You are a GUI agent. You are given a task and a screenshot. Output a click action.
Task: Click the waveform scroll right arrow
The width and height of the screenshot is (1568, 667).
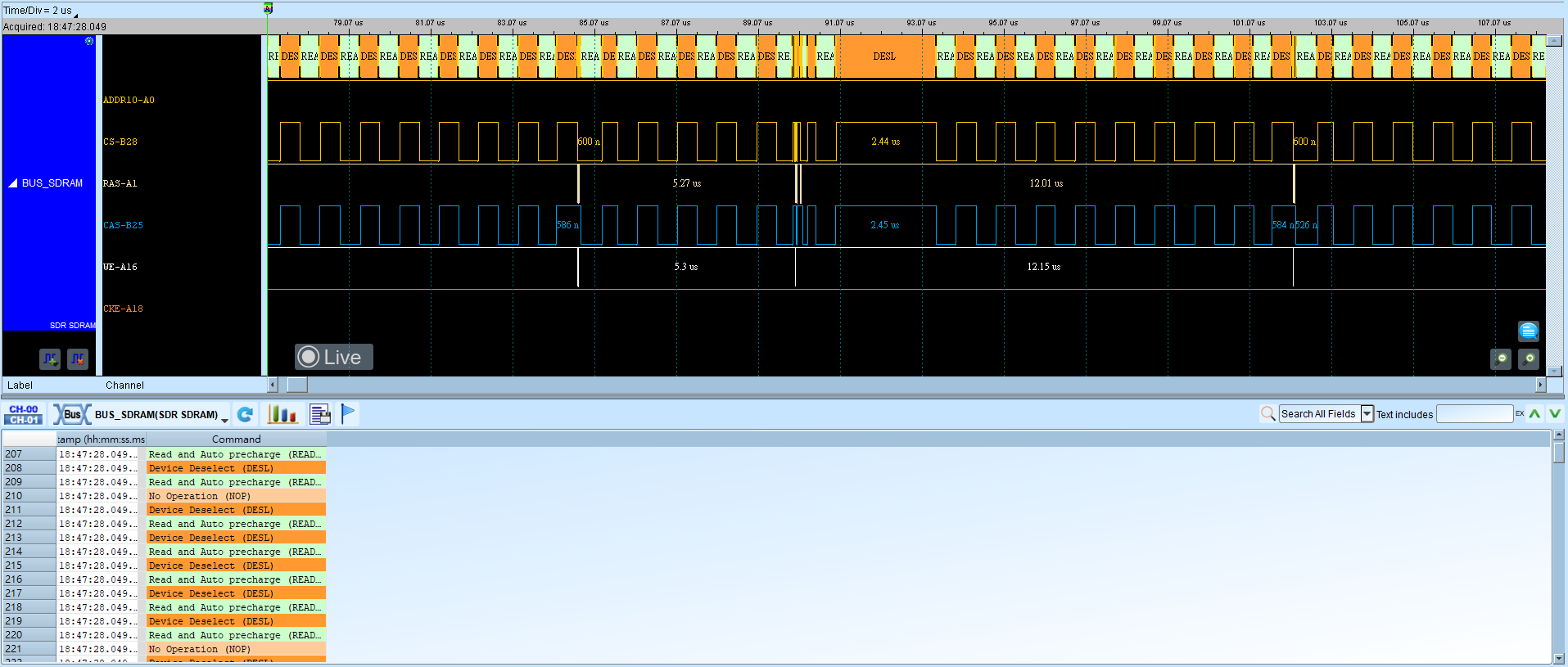(1539, 385)
